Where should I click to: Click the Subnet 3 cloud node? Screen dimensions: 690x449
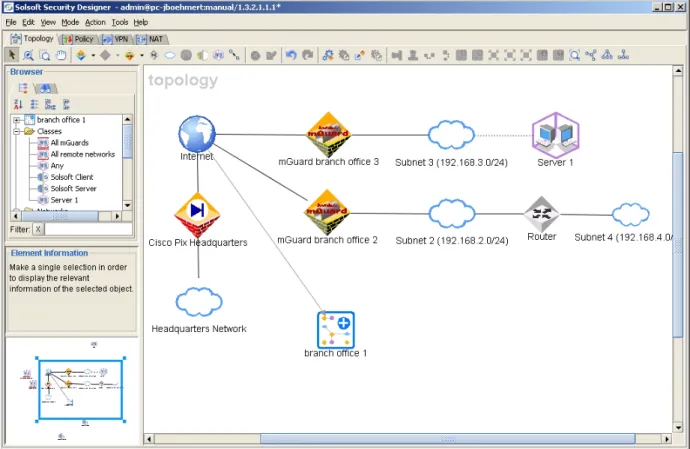pos(451,135)
